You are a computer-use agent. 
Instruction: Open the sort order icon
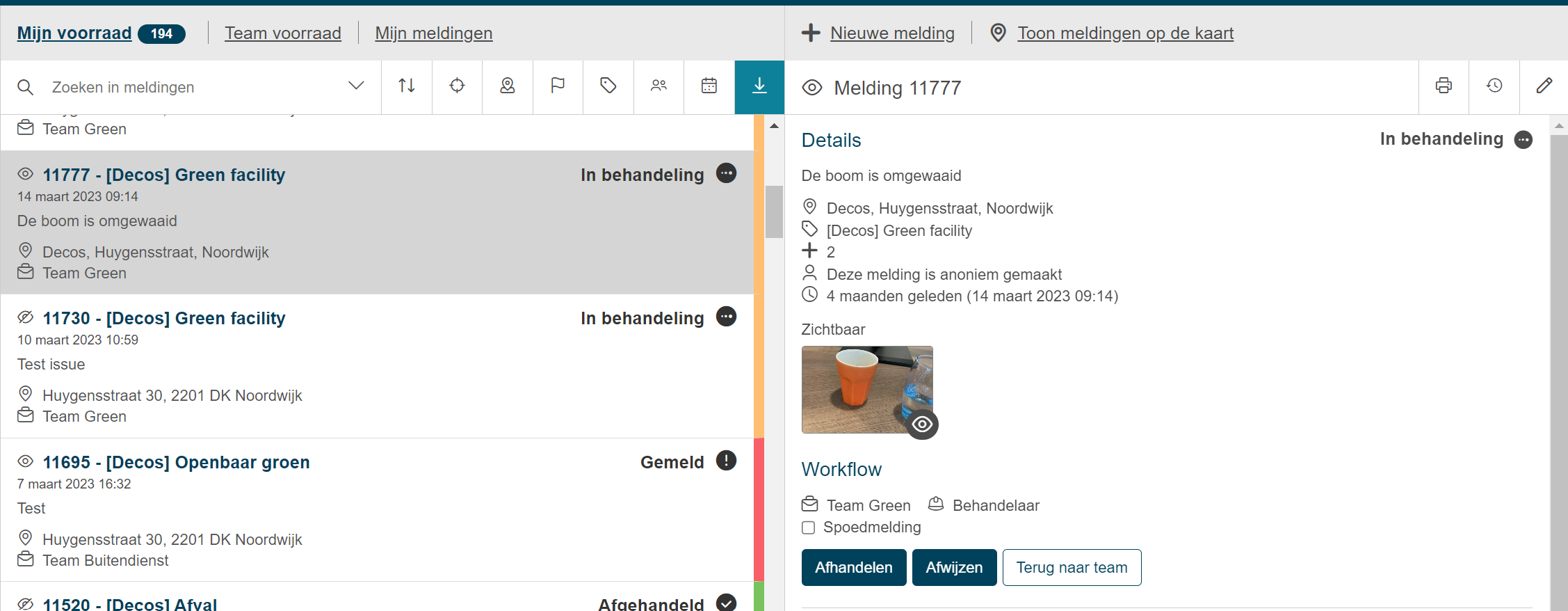point(407,86)
